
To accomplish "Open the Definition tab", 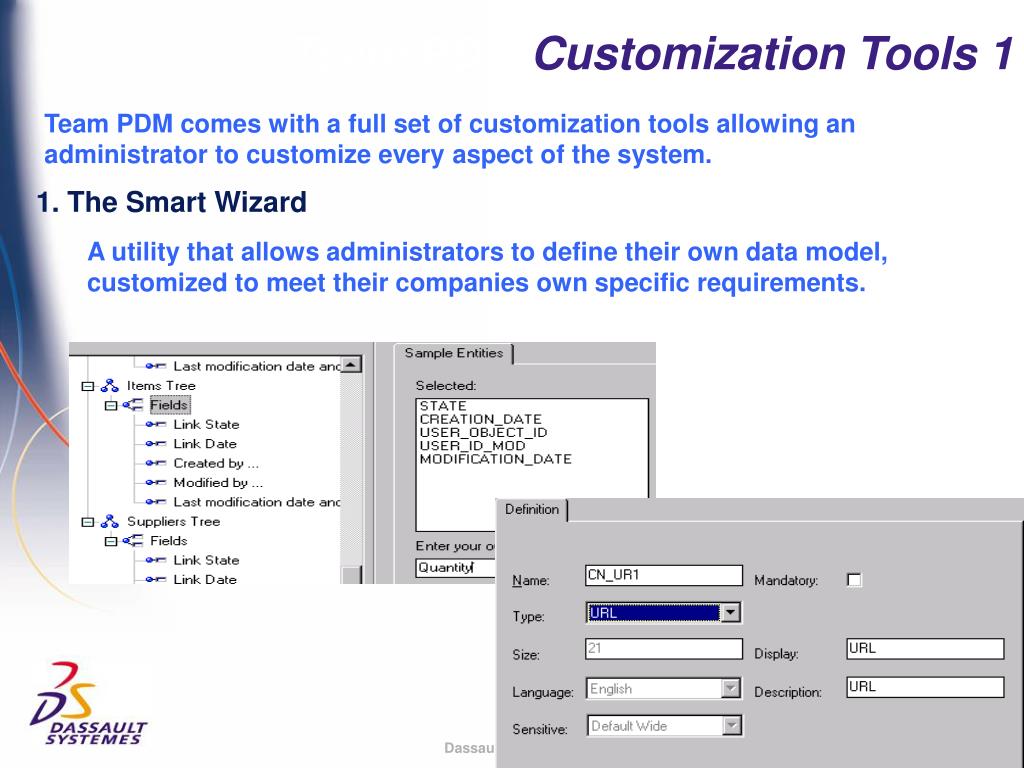I will [532, 509].
